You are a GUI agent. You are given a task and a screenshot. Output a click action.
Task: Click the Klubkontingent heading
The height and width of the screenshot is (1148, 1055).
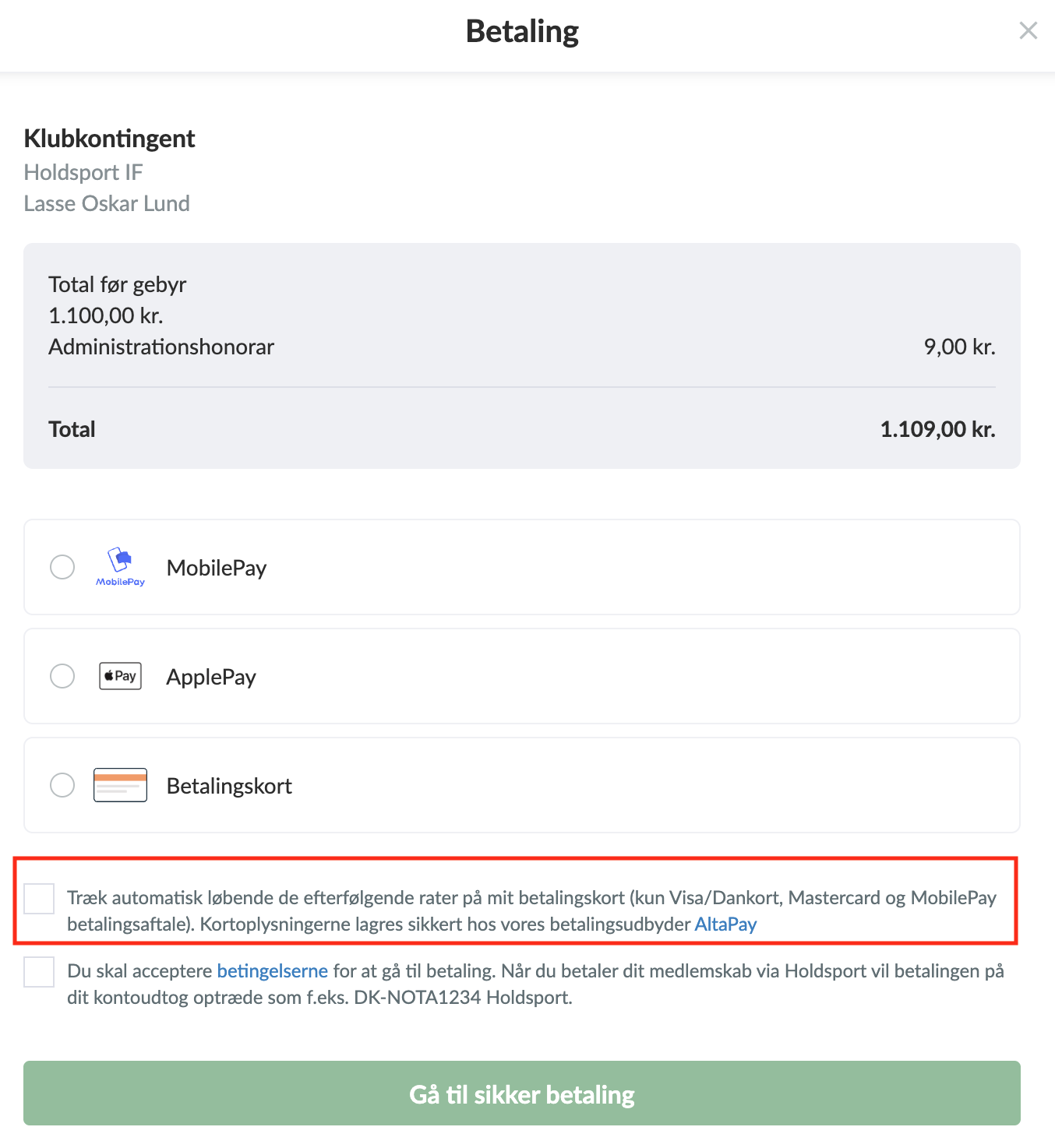(109, 139)
